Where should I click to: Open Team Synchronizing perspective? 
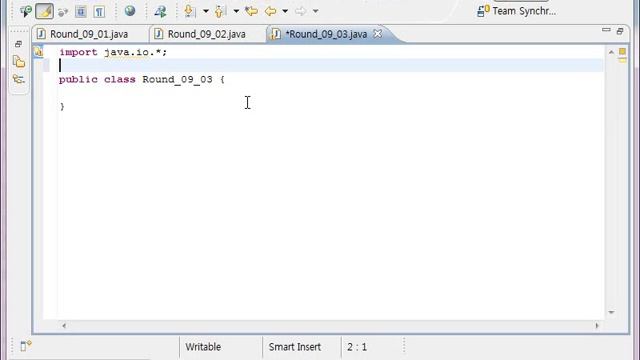point(516,11)
